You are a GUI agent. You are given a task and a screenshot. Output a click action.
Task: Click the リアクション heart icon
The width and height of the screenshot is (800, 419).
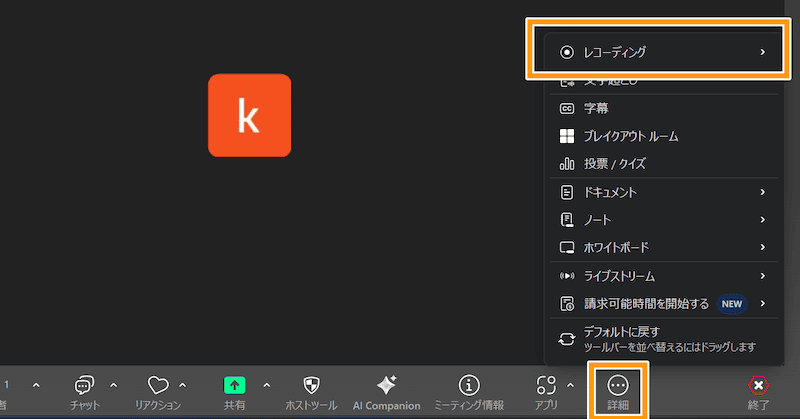coord(157,385)
